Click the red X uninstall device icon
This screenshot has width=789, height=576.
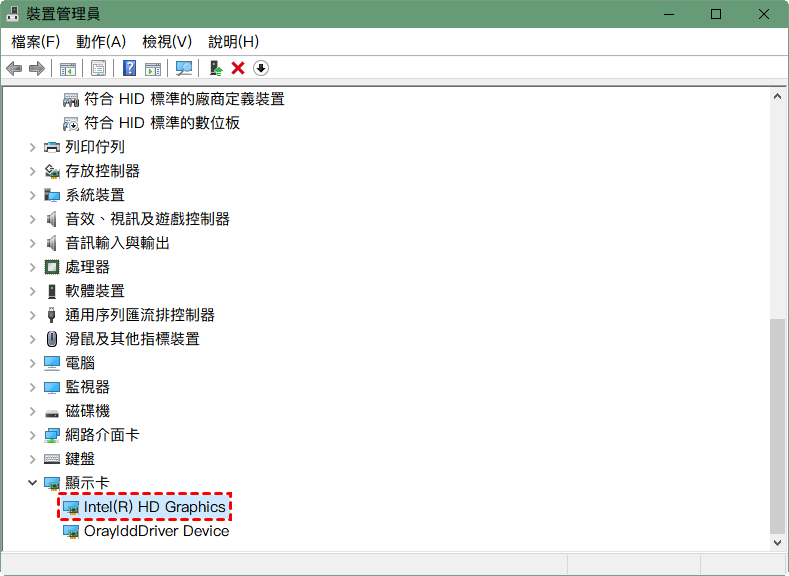(238, 68)
